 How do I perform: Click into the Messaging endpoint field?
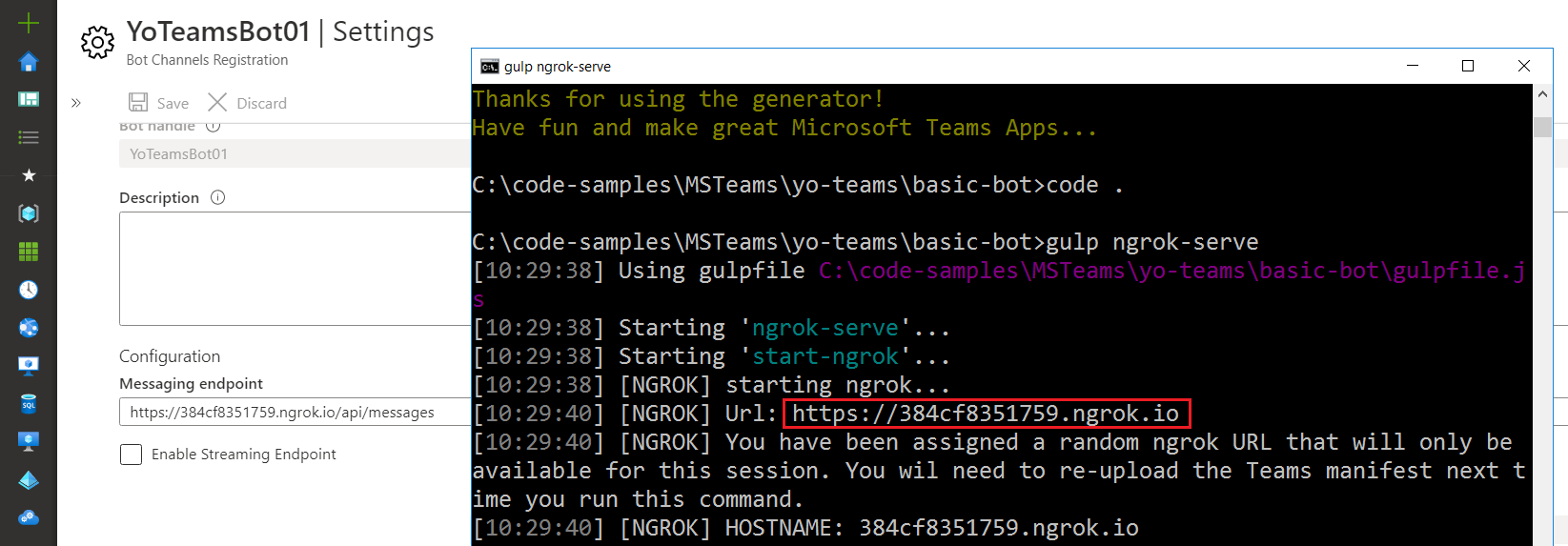[295, 413]
